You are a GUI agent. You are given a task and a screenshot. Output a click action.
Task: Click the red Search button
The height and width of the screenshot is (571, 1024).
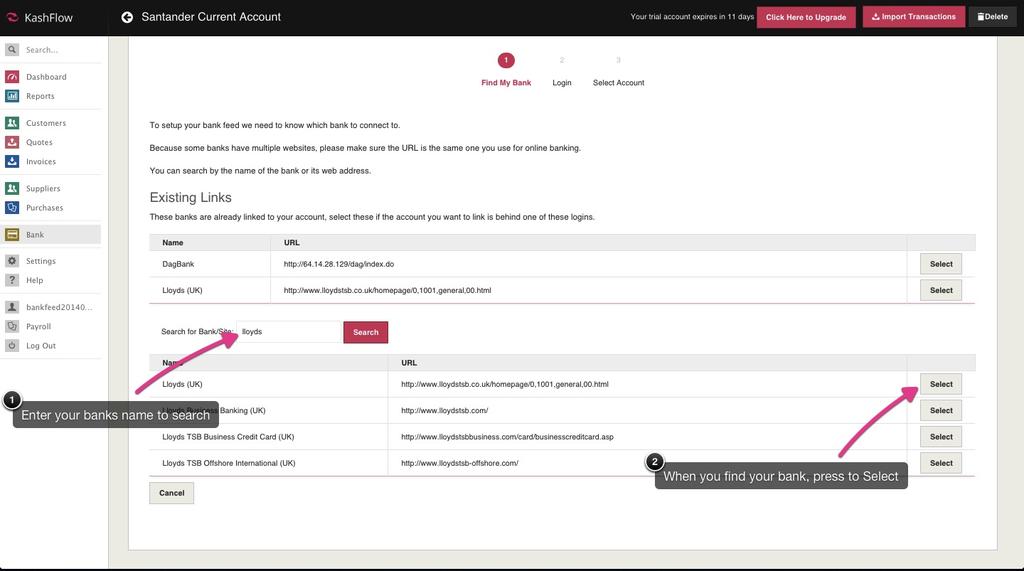(x=365, y=332)
